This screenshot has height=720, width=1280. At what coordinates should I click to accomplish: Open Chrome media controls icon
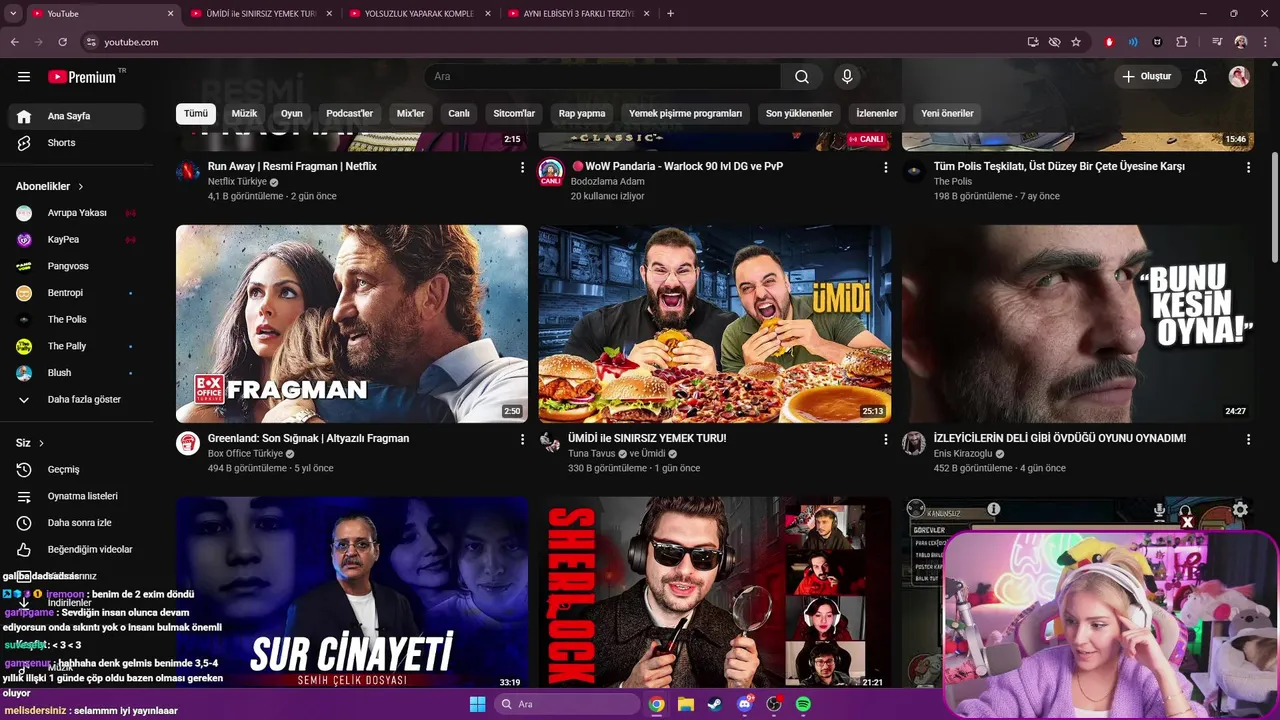[1217, 42]
